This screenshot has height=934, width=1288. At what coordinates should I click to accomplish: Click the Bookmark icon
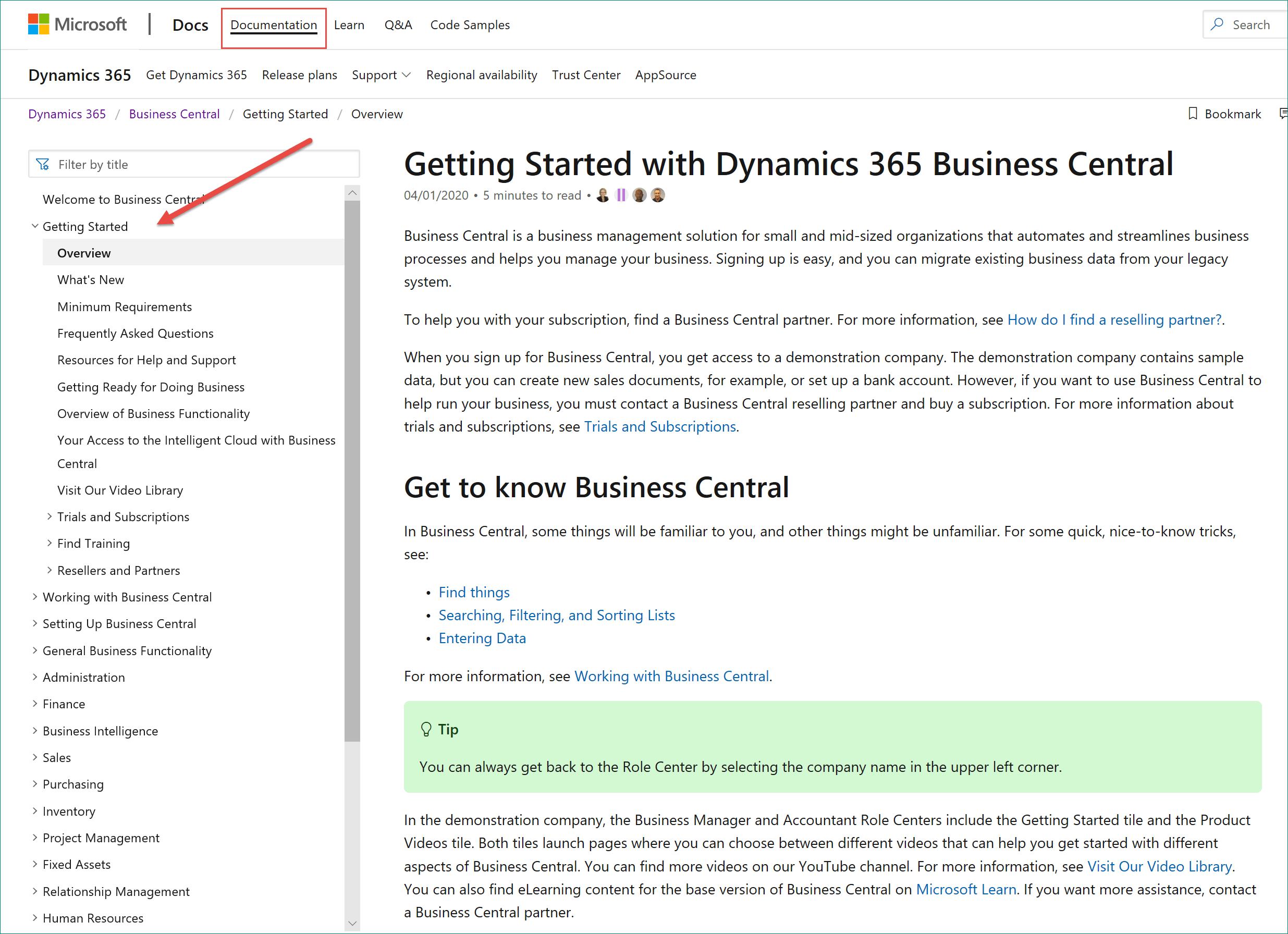pyautogui.click(x=1193, y=114)
